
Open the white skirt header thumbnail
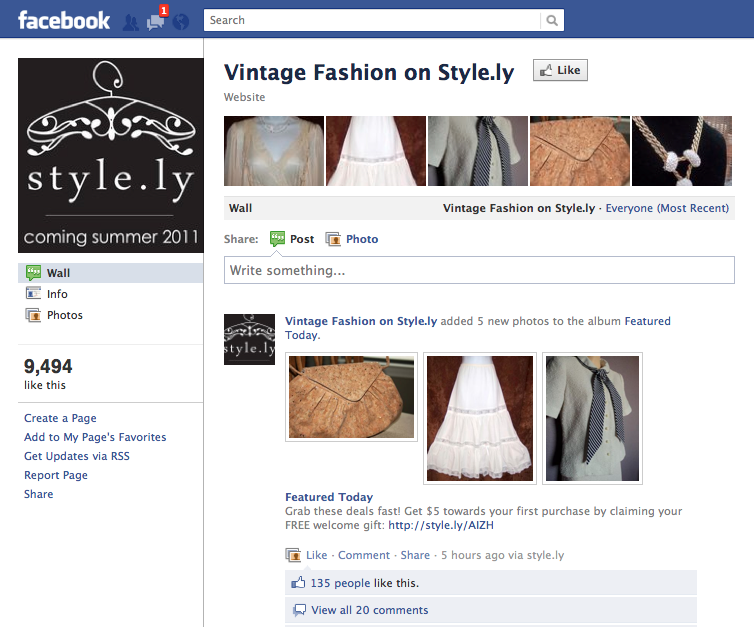376,151
